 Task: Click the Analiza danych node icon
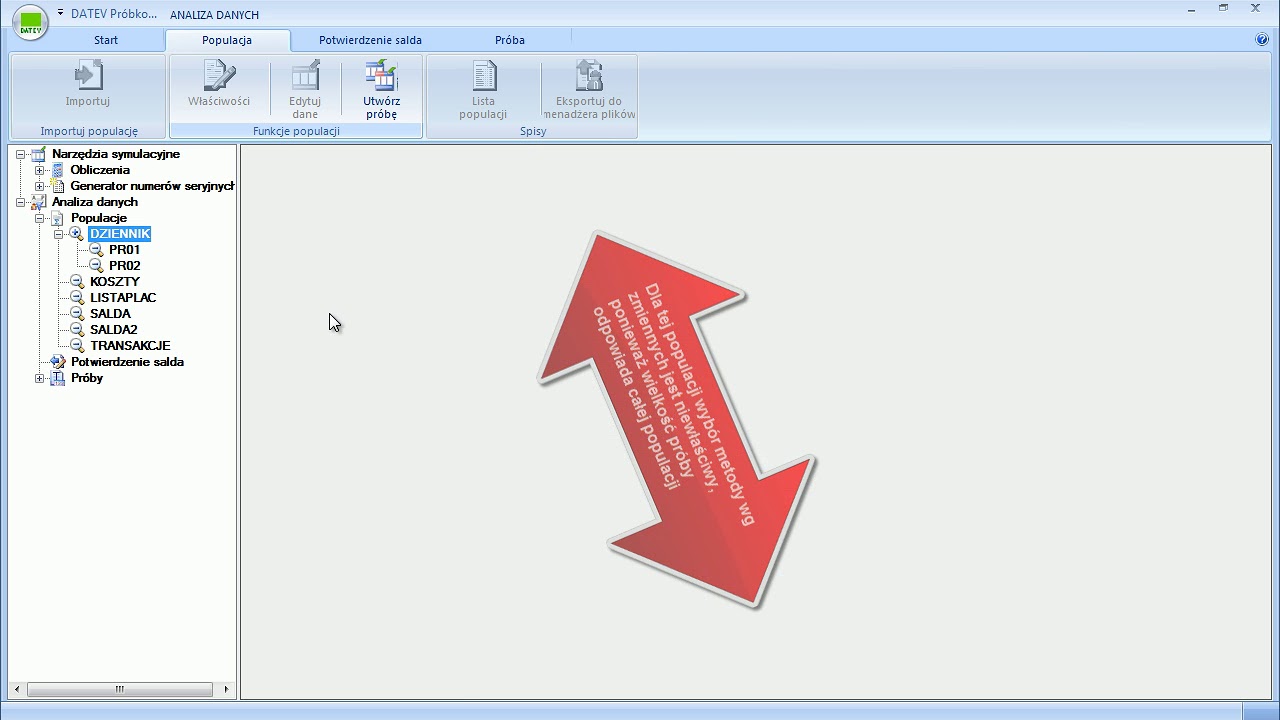tap(38, 202)
